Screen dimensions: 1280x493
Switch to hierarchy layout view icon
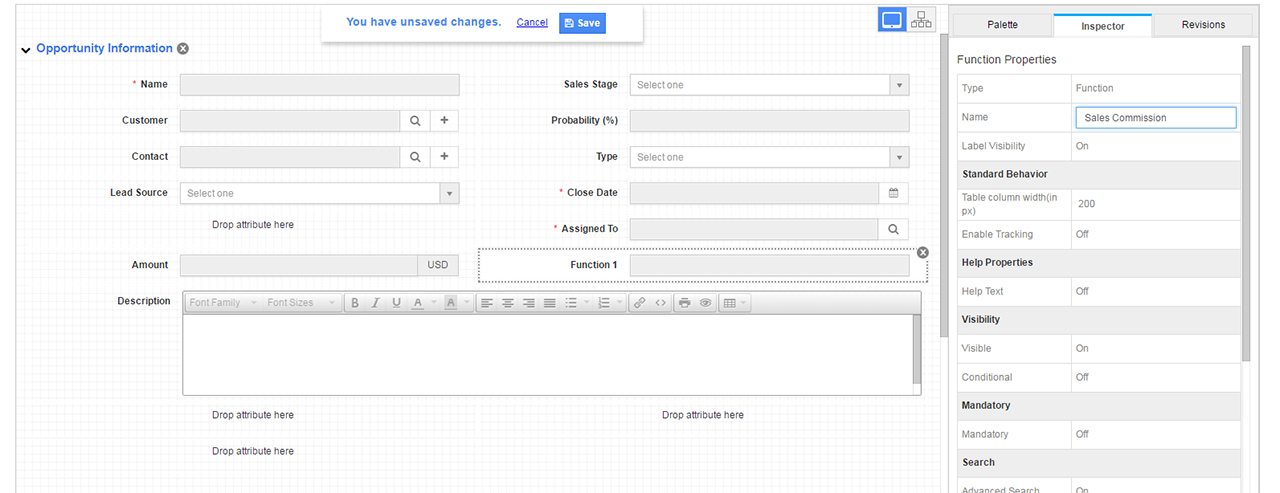pos(921,20)
